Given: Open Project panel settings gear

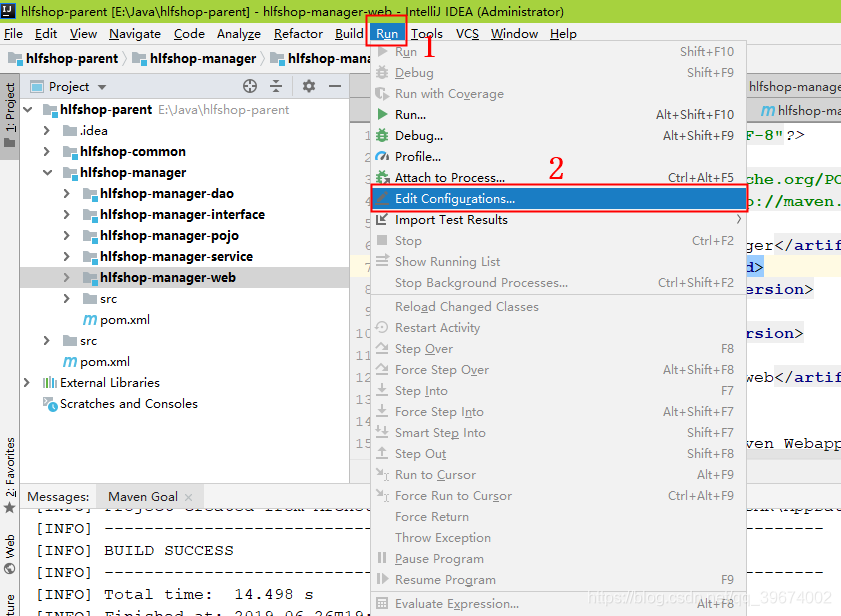Looking at the screenshot, I should pos(308,86).
